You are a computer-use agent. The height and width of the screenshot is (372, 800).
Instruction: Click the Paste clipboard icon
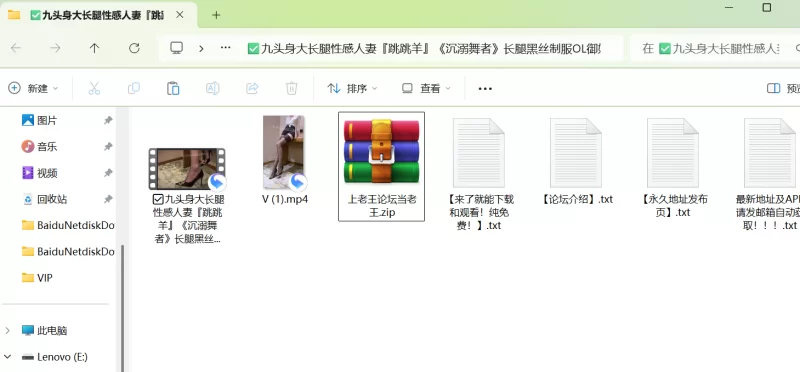point(173,88)
